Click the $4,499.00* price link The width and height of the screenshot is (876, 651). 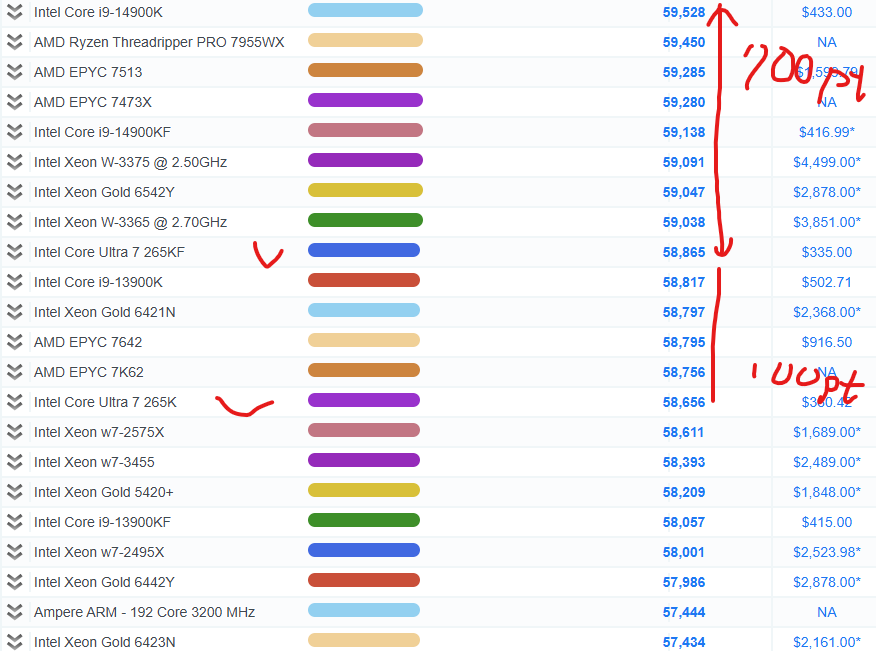[x=827, y=162]
